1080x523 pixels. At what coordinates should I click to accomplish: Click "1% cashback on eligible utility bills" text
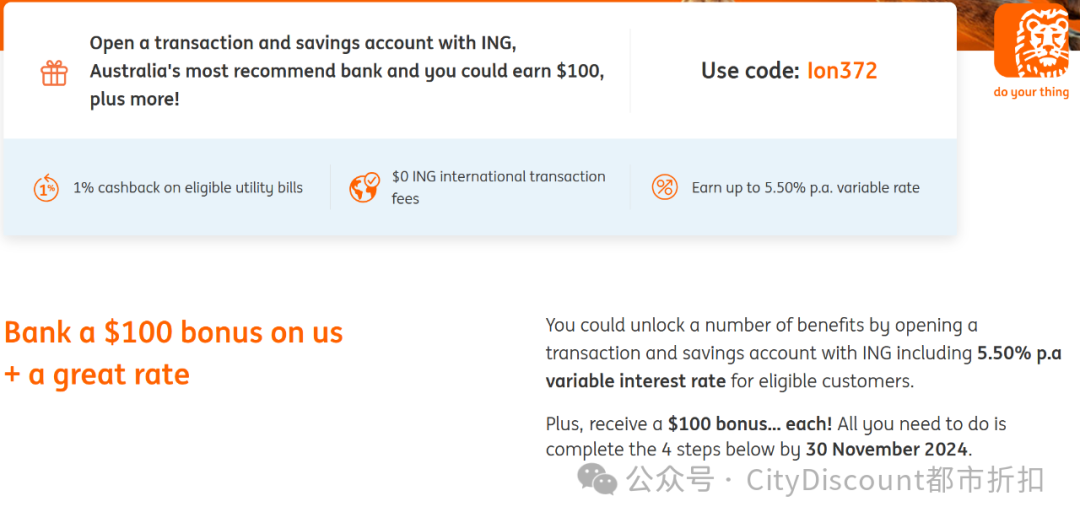coord(188,187)
